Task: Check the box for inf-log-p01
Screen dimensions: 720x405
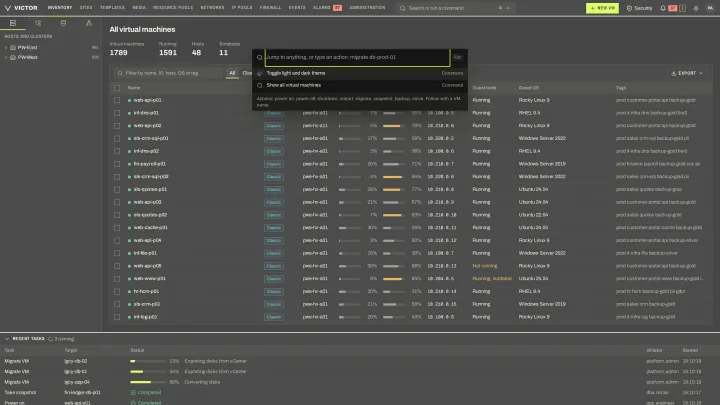Action: (x=117, y=317)
